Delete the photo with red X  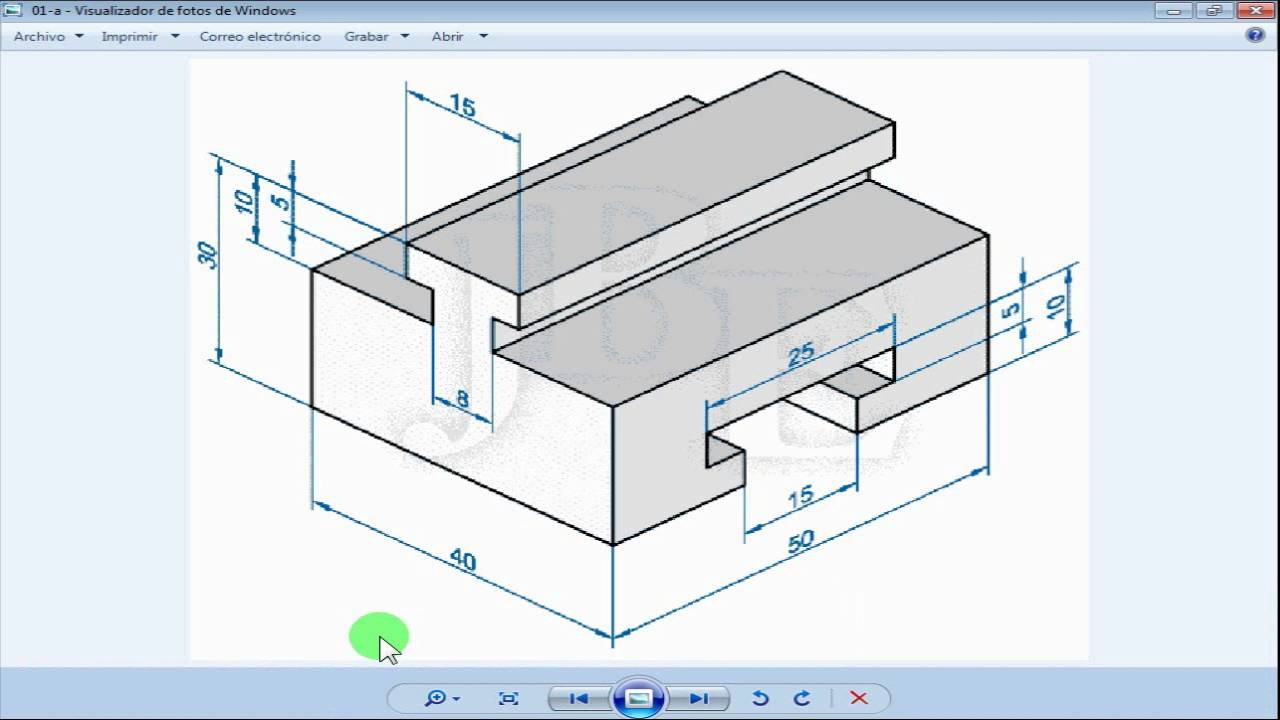click(x=858, y=698)
